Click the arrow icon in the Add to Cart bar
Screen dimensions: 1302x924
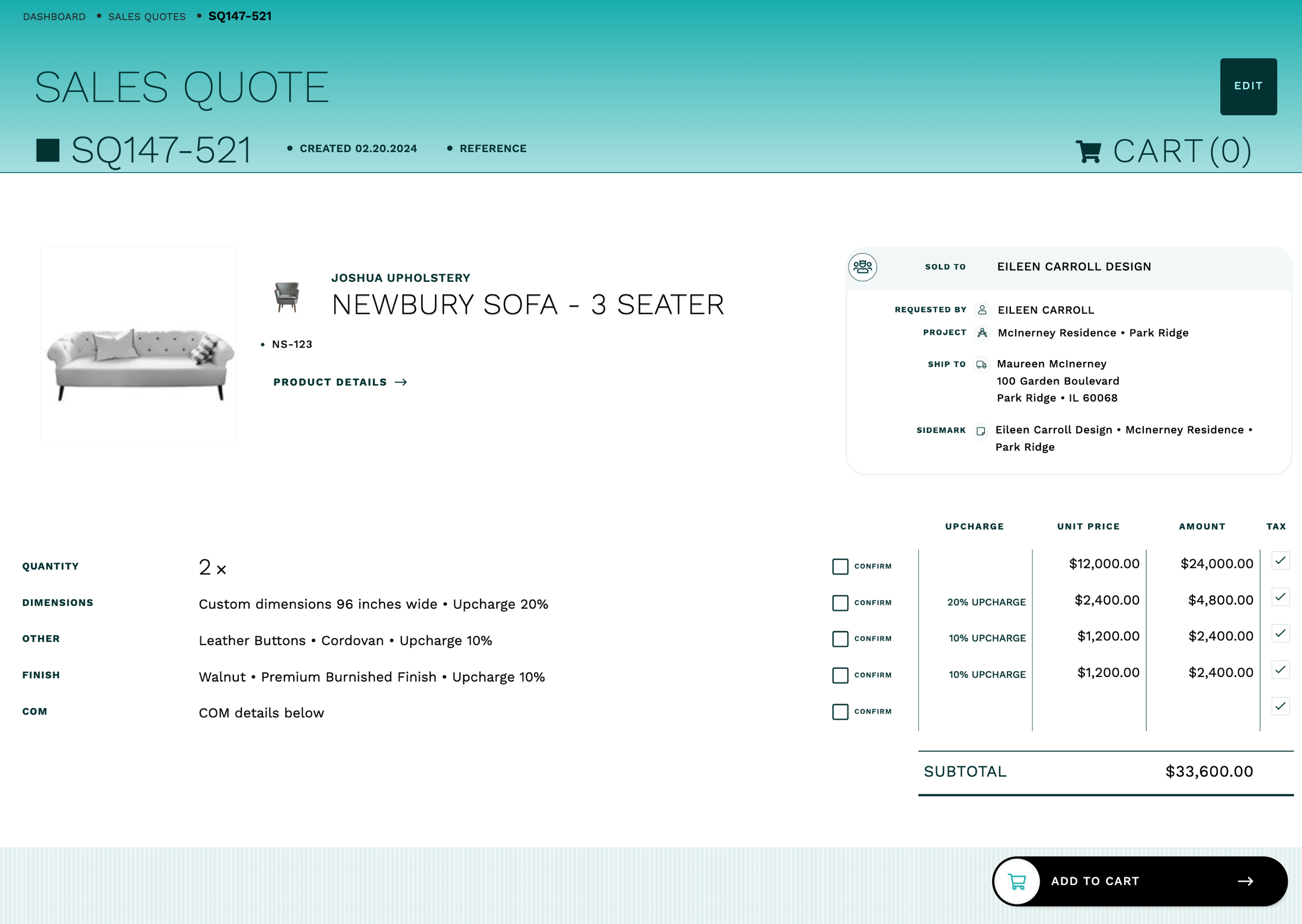coord(1245,881)
